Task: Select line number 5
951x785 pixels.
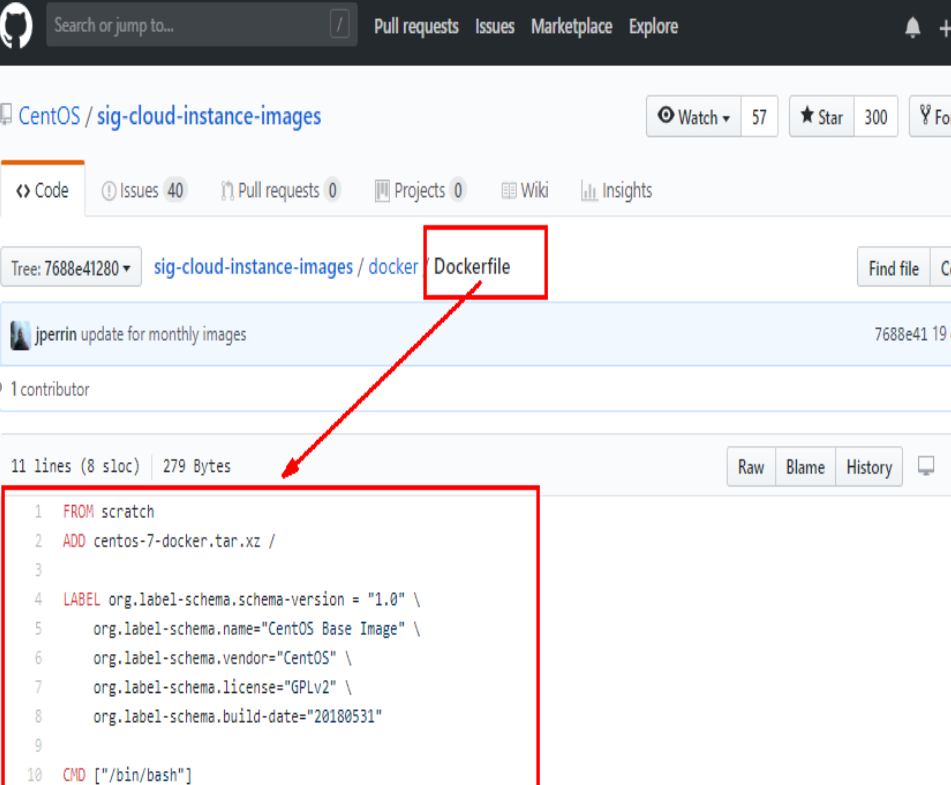Action: 38,629
